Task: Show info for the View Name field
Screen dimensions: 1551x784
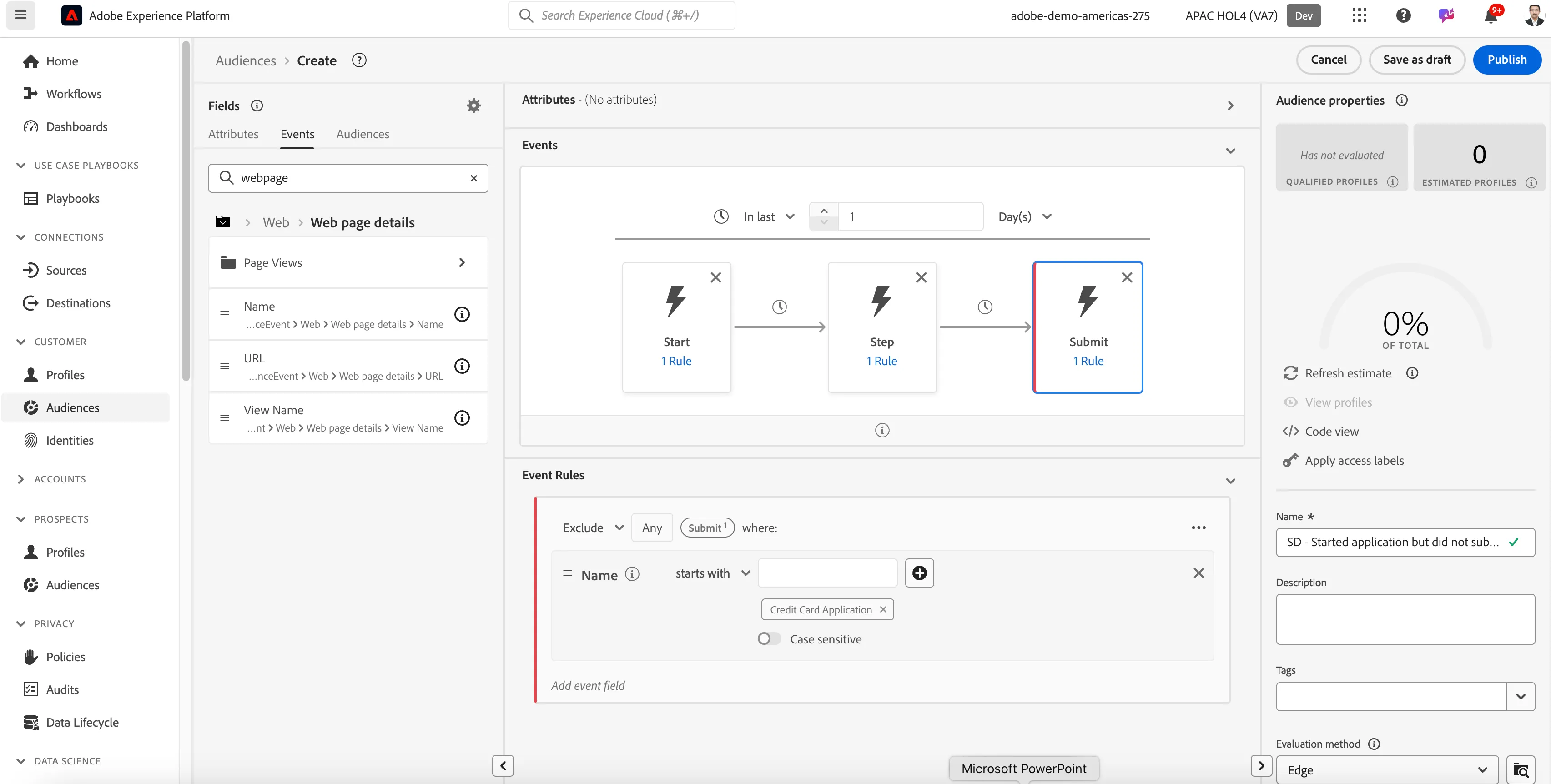Action: click(462, 418)
